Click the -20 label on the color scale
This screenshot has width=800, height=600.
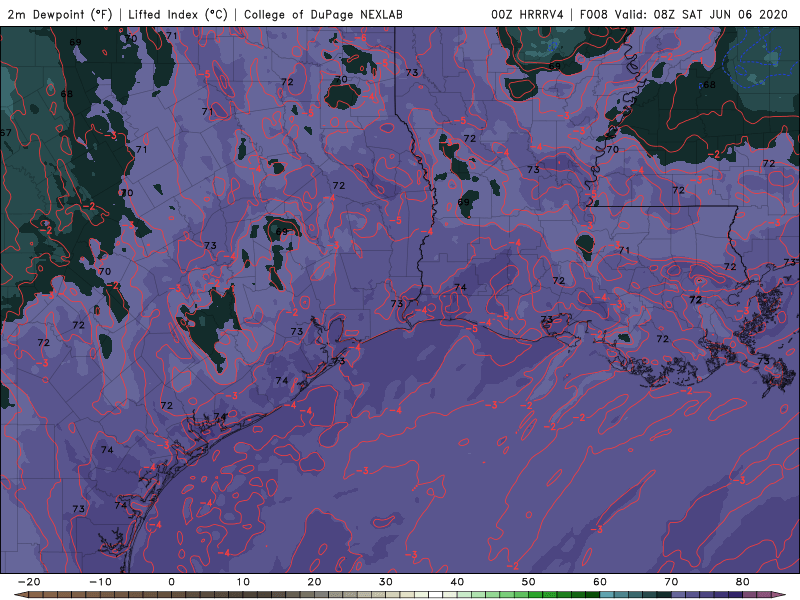(x=29, y=582)
